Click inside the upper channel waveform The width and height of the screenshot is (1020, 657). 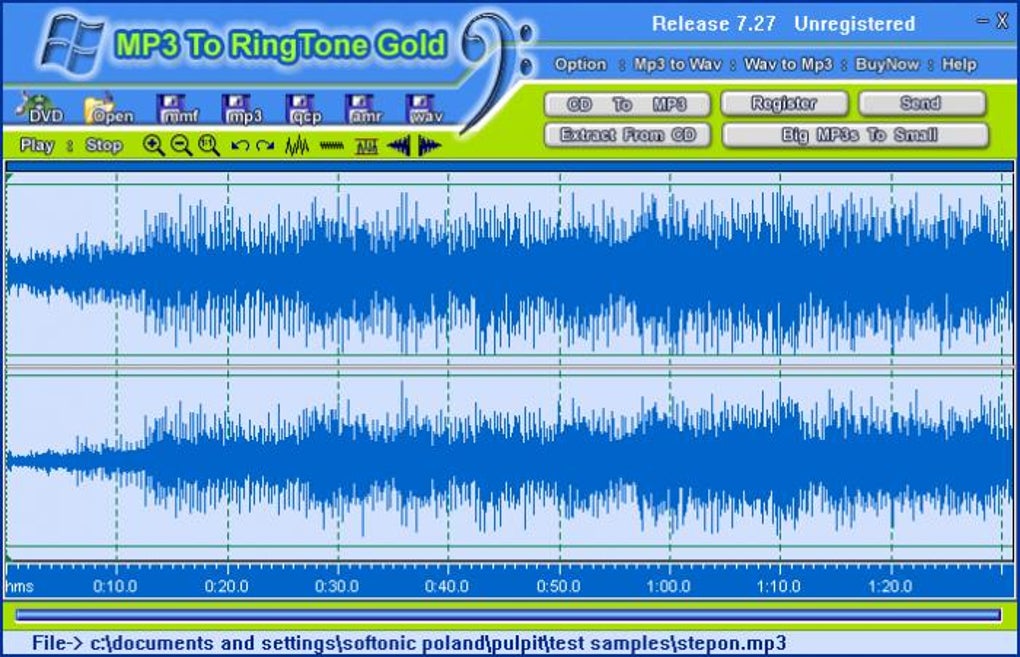tap(510, 270)
